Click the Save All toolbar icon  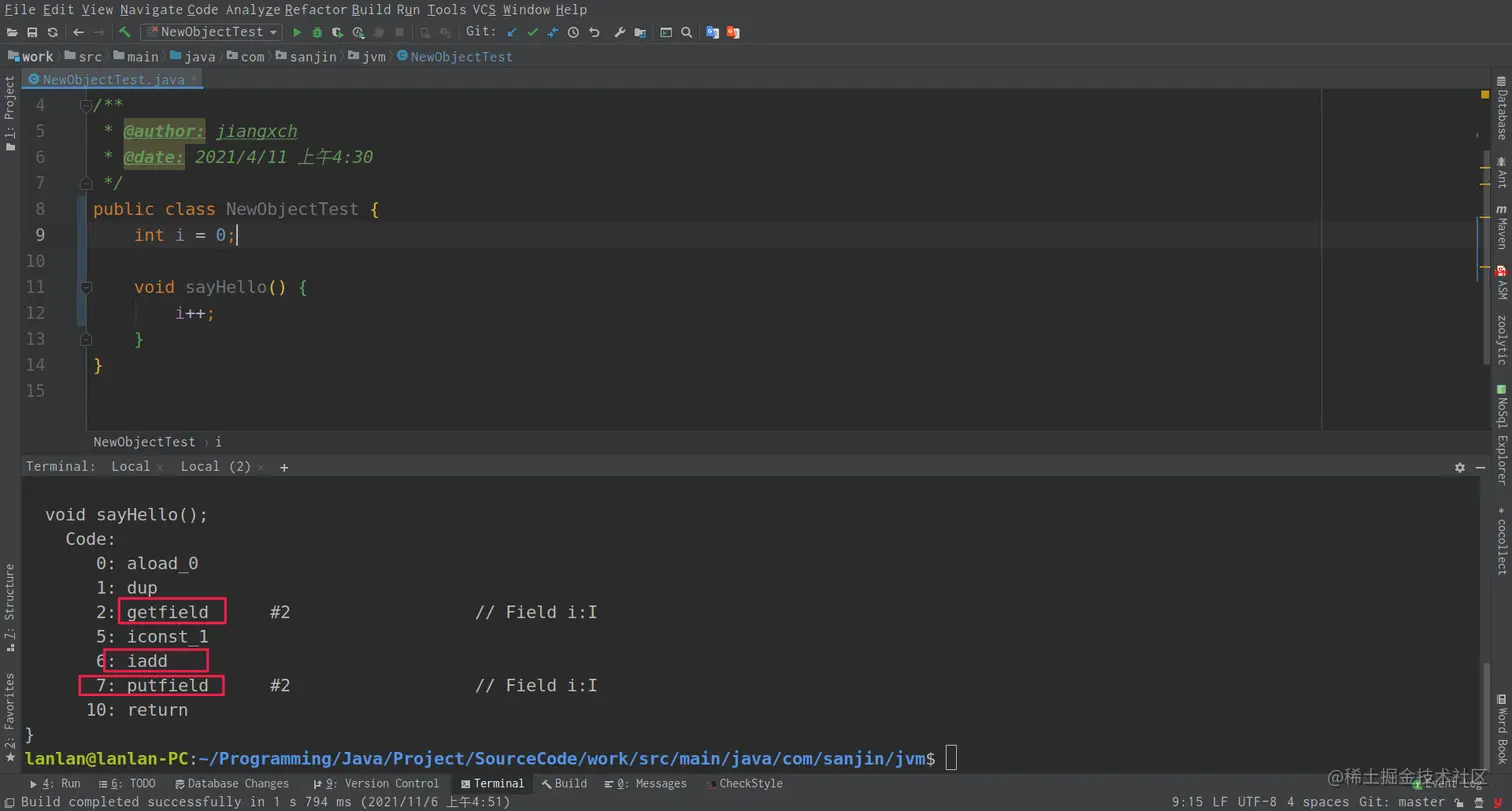click(32, 32)
